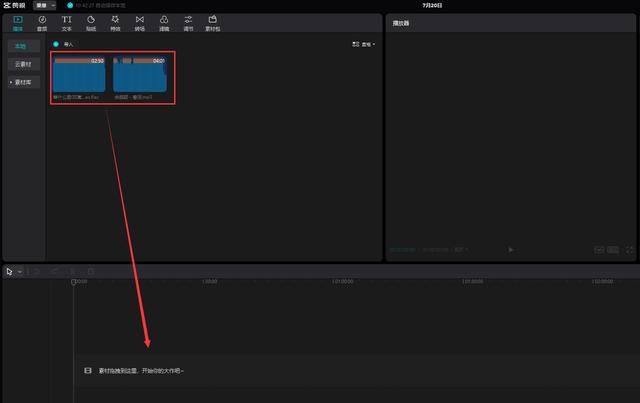Click the playhead at the timeline start

point(73,282)
